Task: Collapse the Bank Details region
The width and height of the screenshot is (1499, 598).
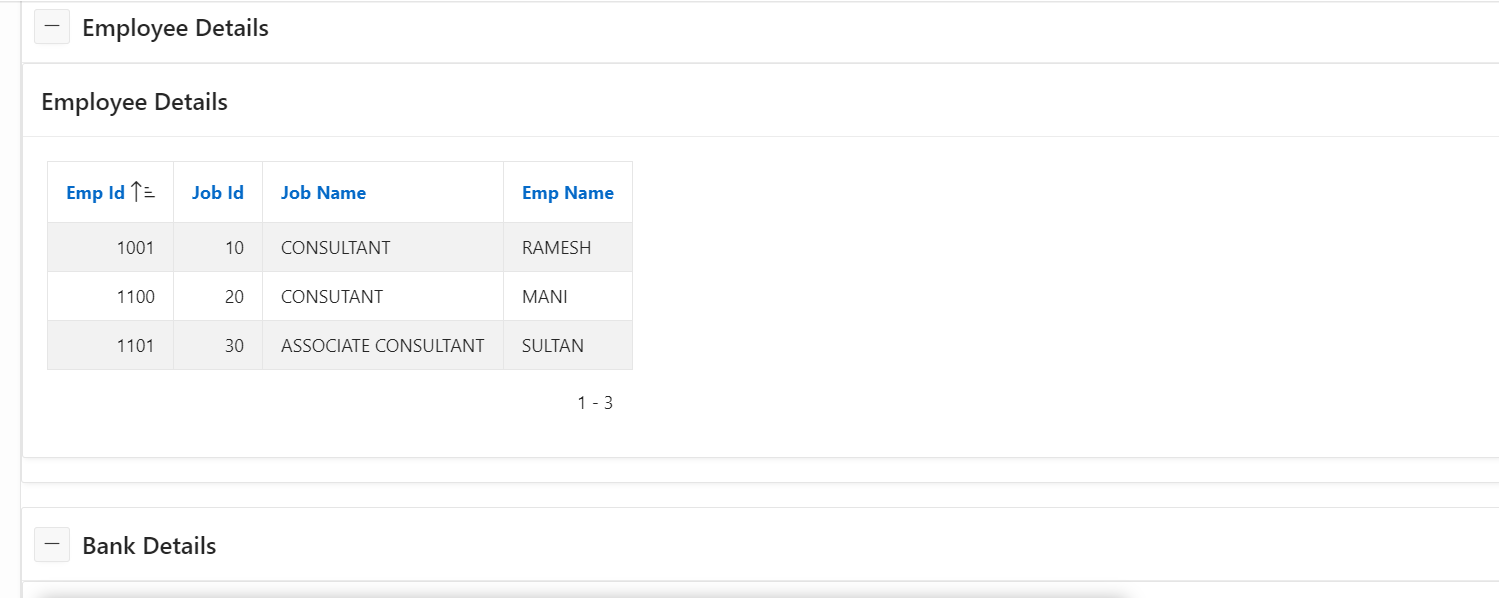Action: click(x=52, y=545)
